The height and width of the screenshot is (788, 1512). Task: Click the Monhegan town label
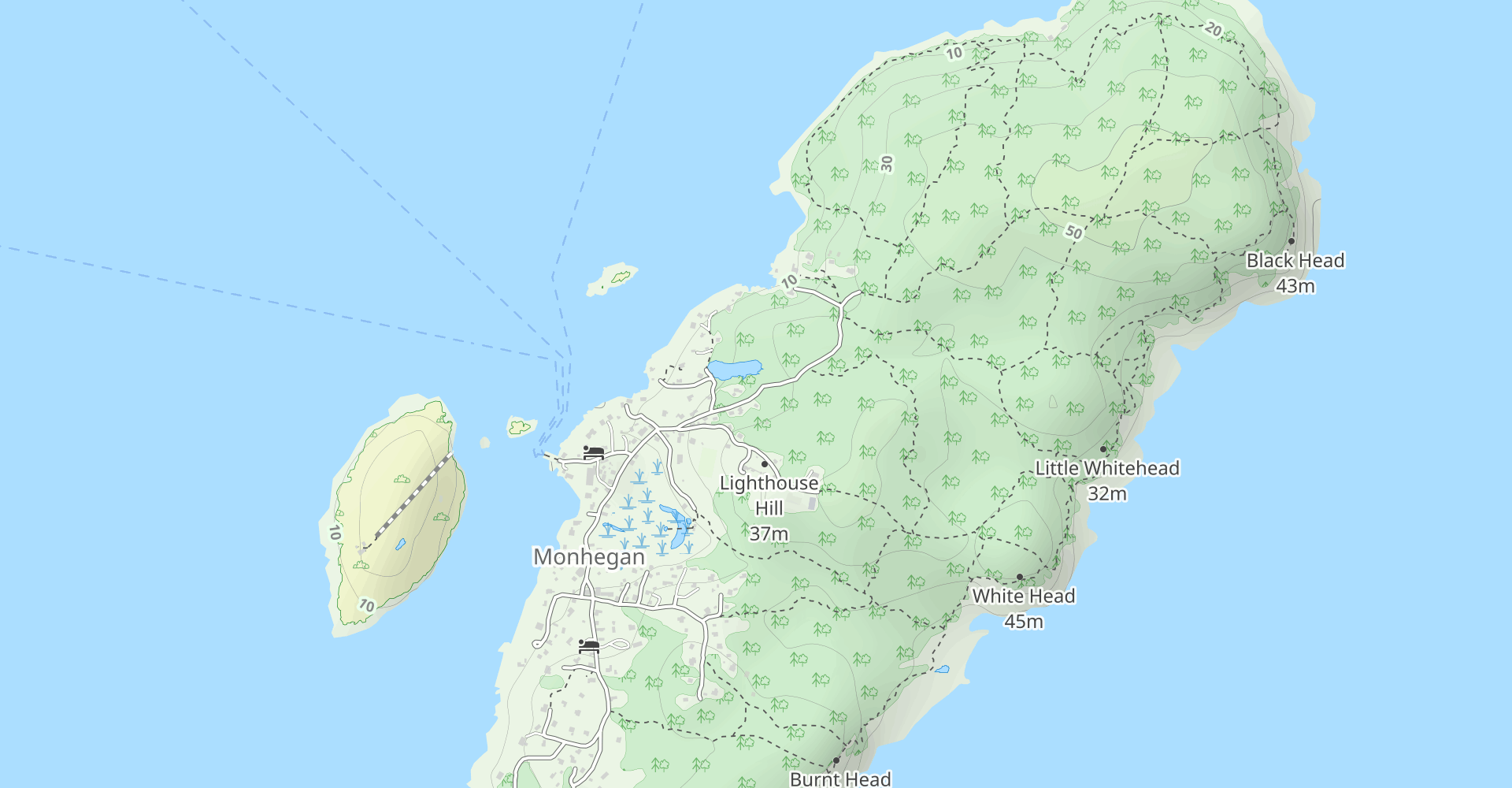click(x=589, y=557)
